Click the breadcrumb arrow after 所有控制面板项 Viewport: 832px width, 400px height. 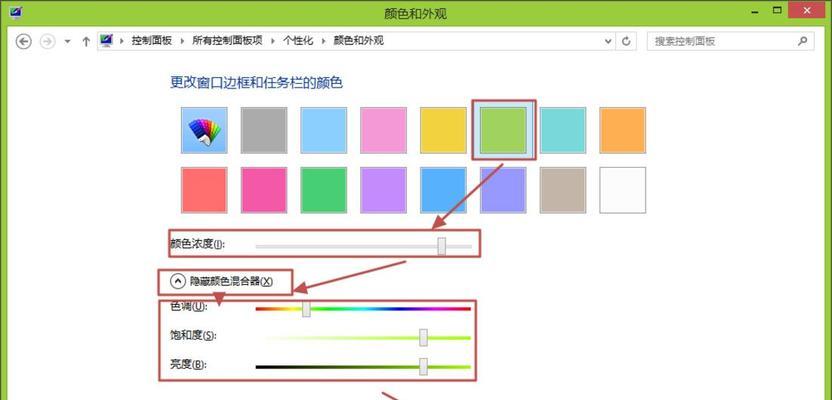(273, 41)
